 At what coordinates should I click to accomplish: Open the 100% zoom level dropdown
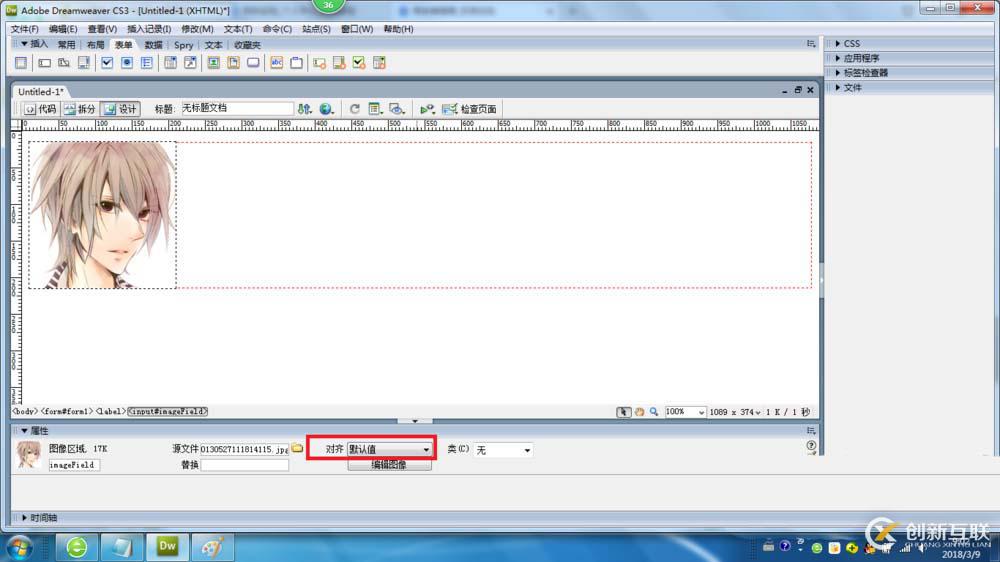pos(685,412)
